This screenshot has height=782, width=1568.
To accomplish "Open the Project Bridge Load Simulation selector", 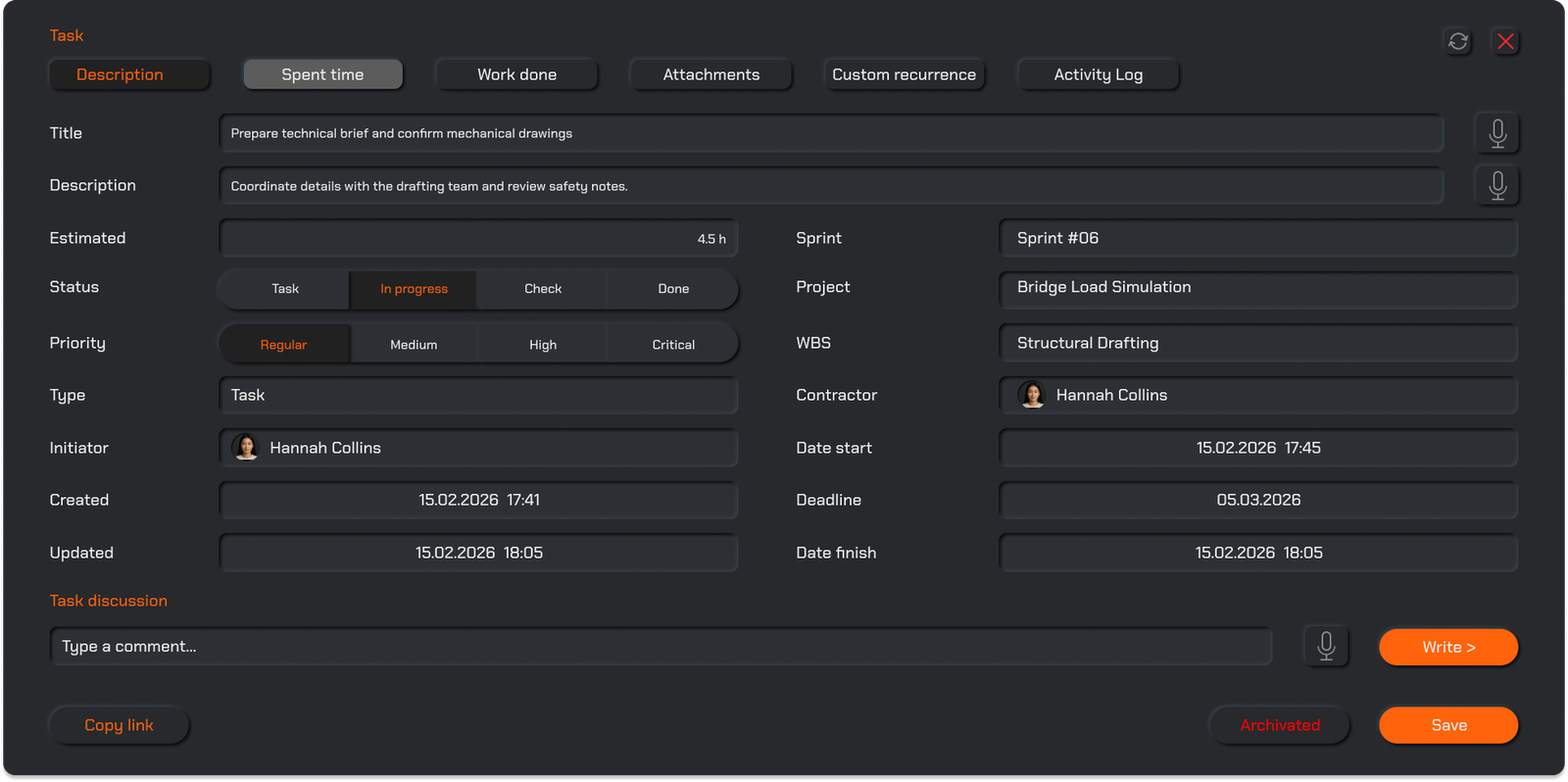I will click(1258, 287).
